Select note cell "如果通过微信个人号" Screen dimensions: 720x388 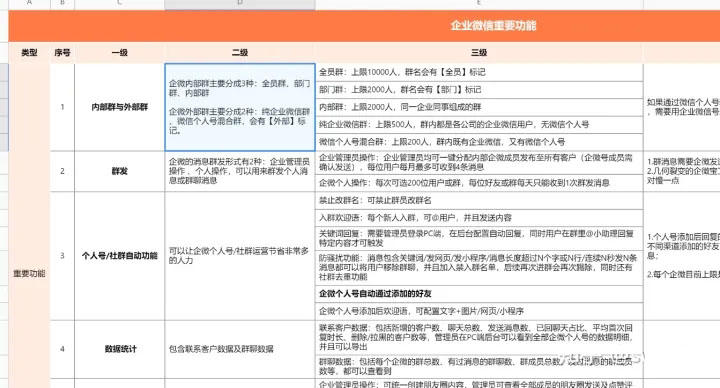682,107
